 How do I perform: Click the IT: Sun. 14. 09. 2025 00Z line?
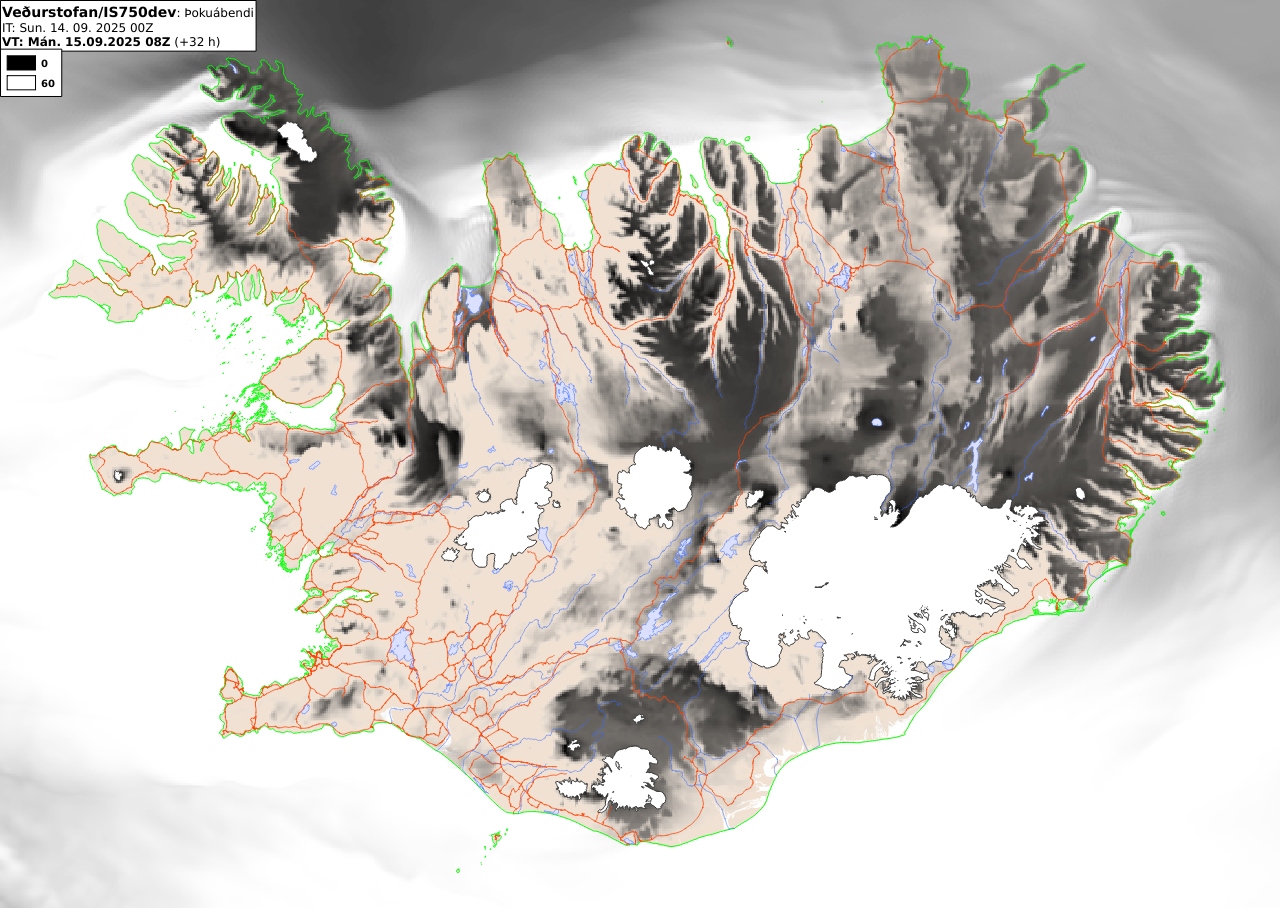pyautogui.click(x=78, y=28)
